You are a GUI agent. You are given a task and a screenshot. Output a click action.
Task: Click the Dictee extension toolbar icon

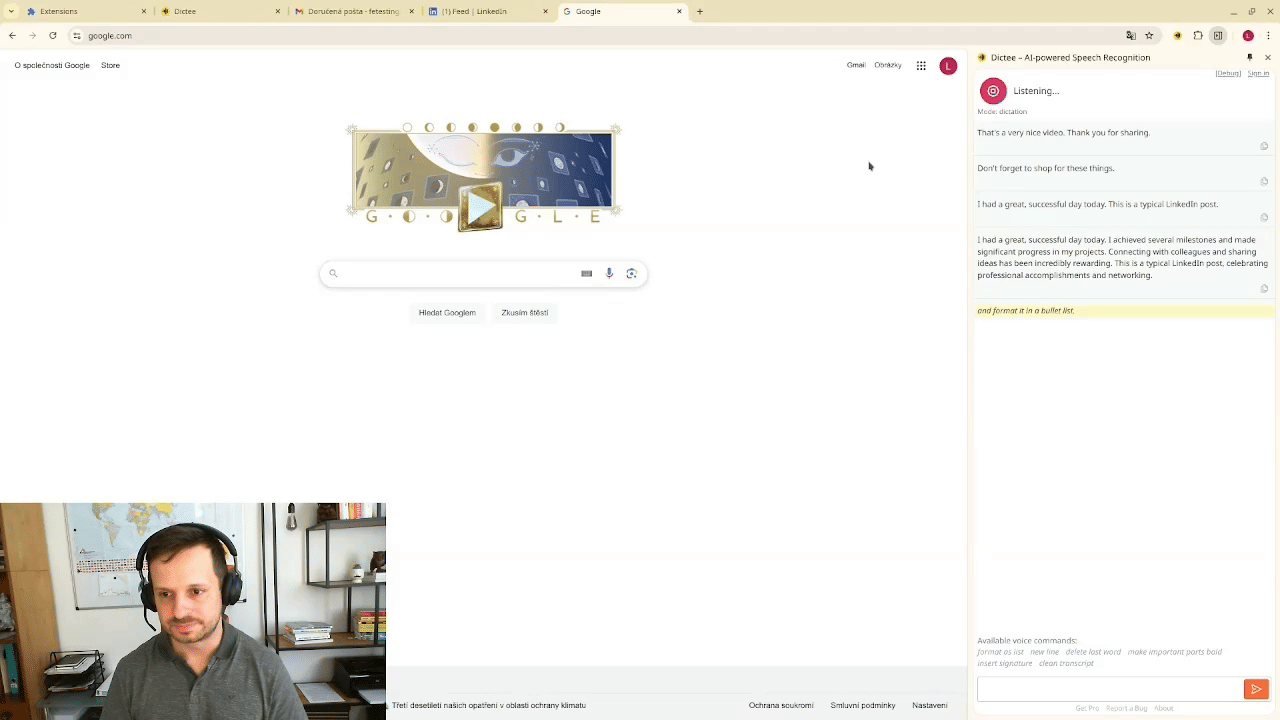pyautogui.click(x=1177, y=36)
